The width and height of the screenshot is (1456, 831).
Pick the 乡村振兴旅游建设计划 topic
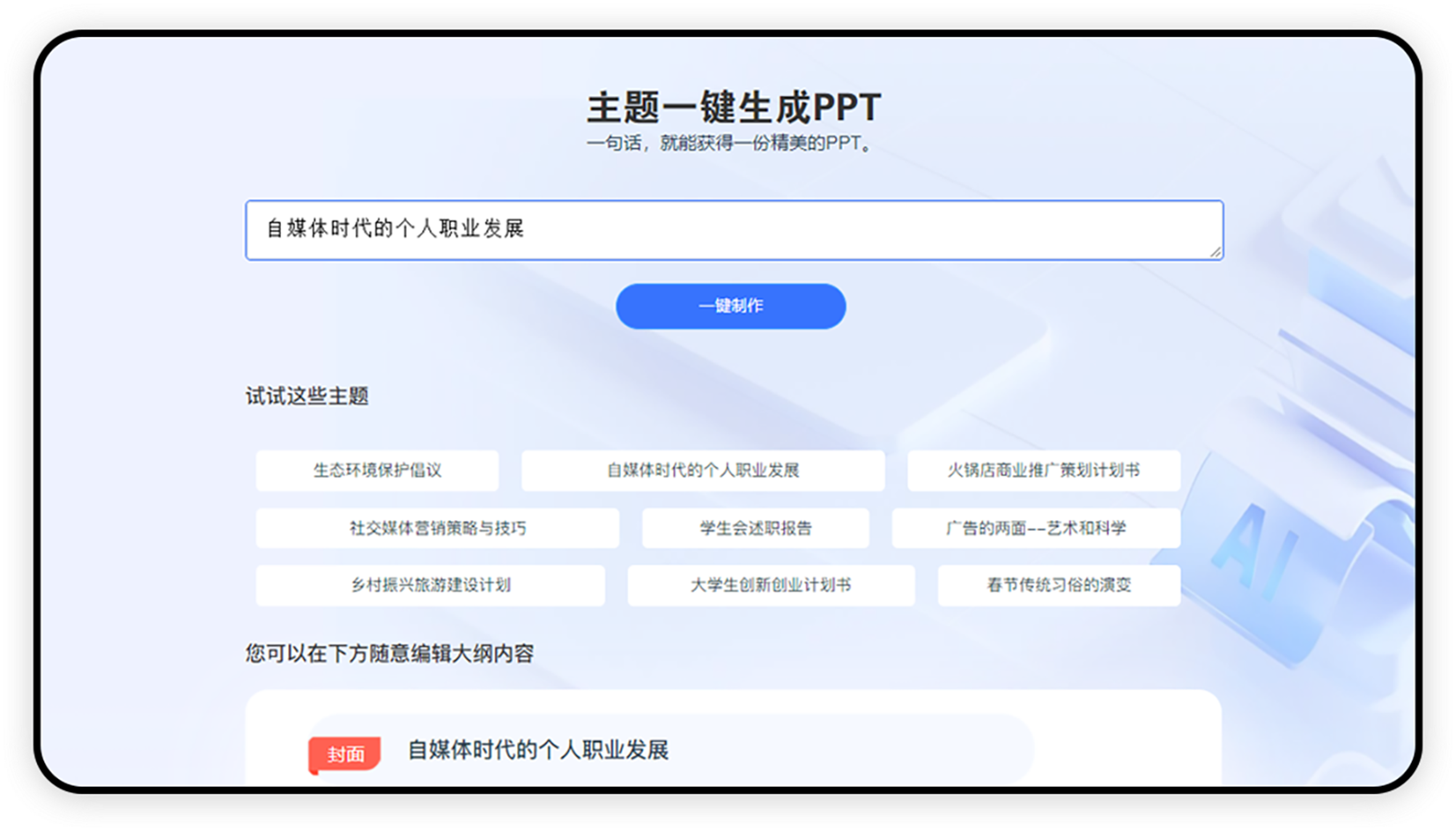(x=431, y=585)
